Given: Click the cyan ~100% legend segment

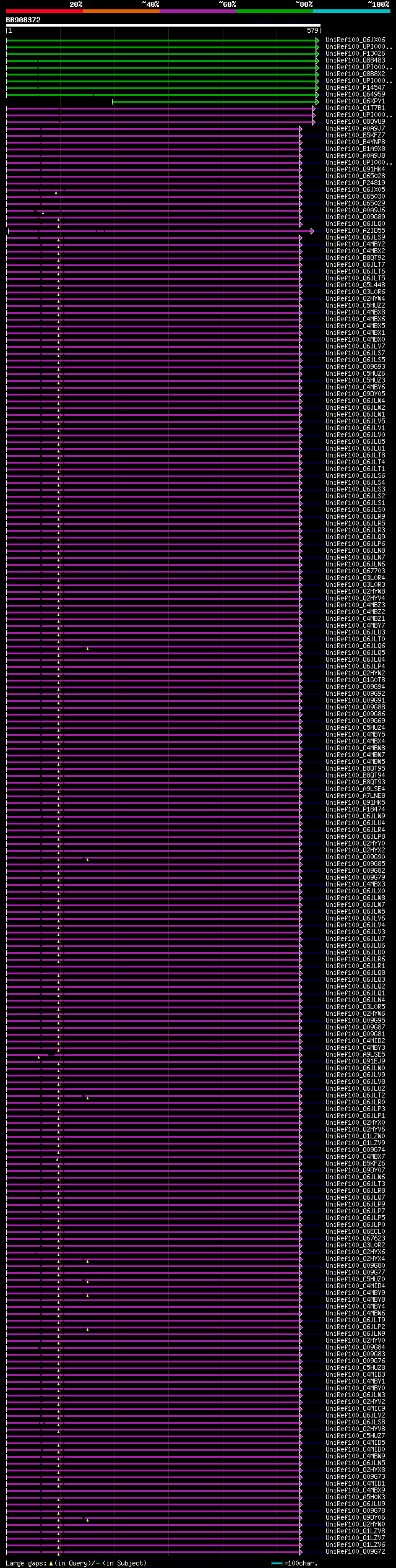Looking at the screenshot, I should click(x=351, y=11).
